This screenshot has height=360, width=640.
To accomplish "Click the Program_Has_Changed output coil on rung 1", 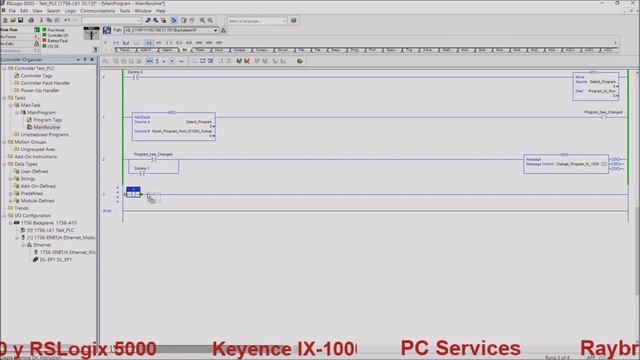I will click(604, 117).
